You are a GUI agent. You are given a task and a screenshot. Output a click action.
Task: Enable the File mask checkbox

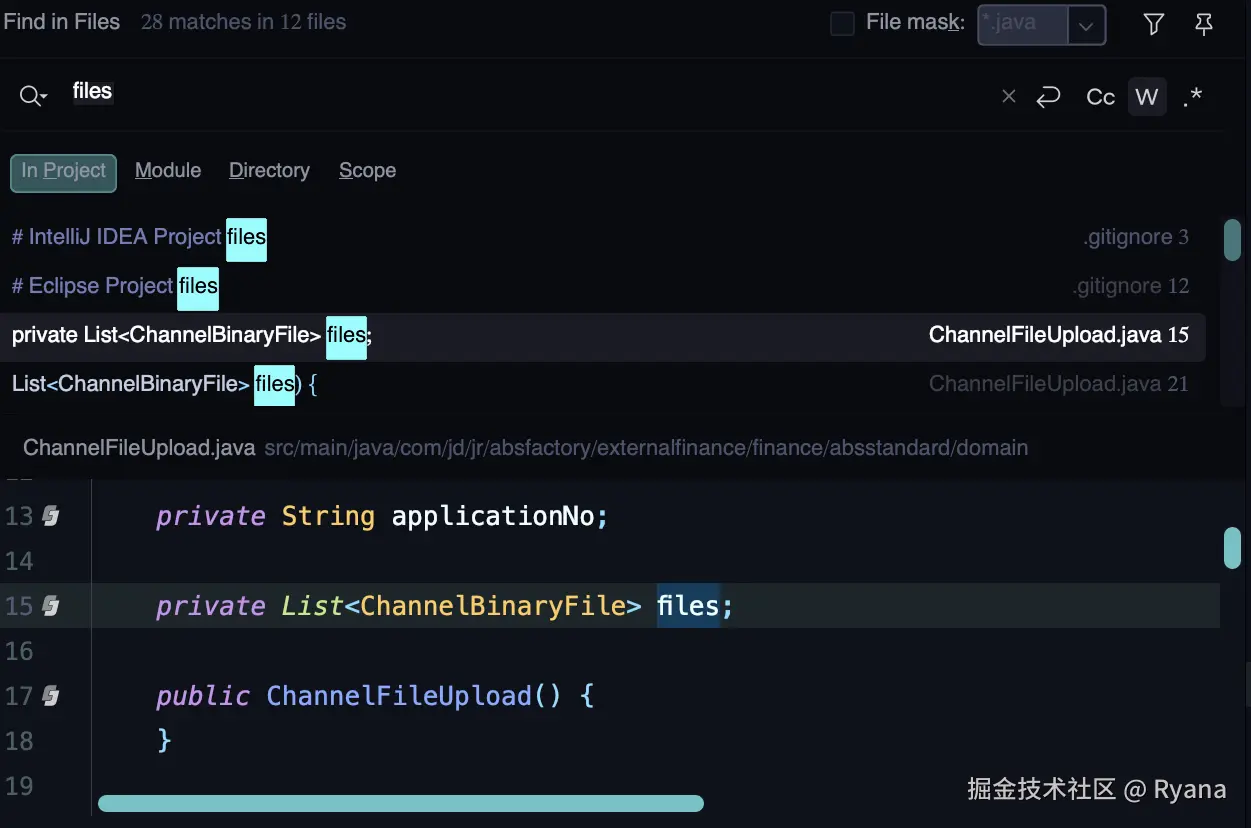pyautogui.click(x=843, y=24)
